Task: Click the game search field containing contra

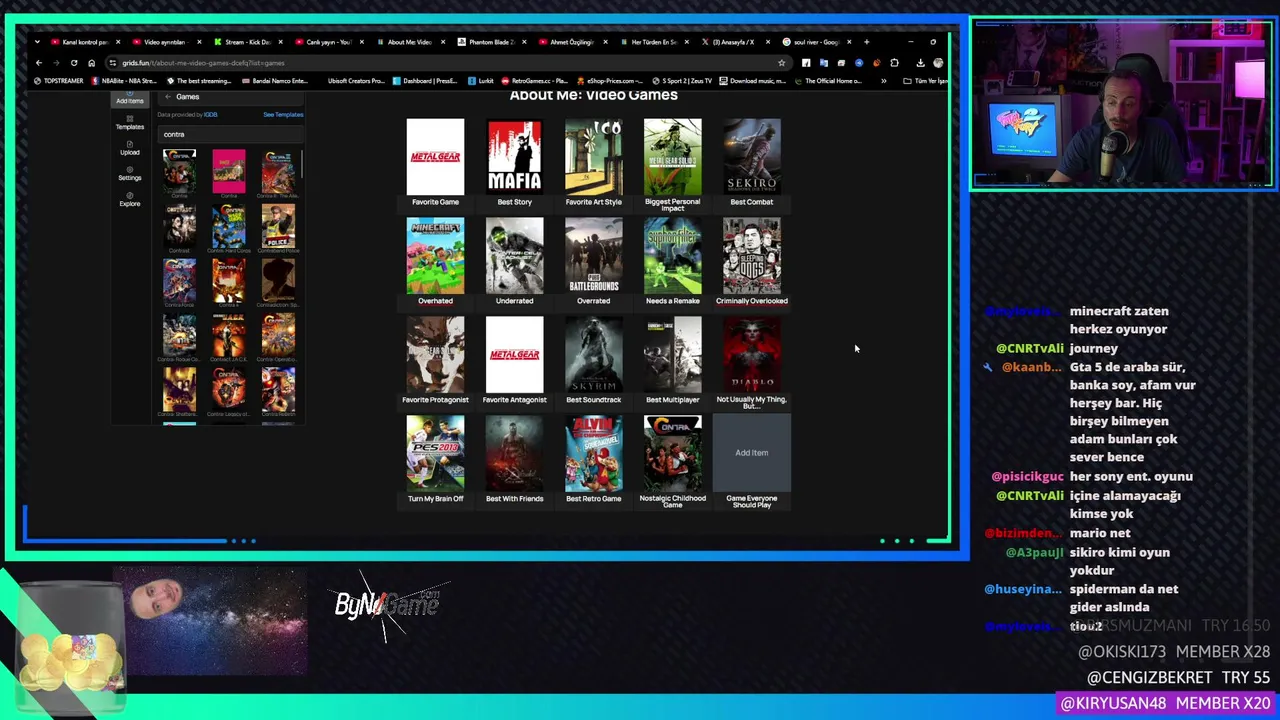Action: tap(230, 134)
